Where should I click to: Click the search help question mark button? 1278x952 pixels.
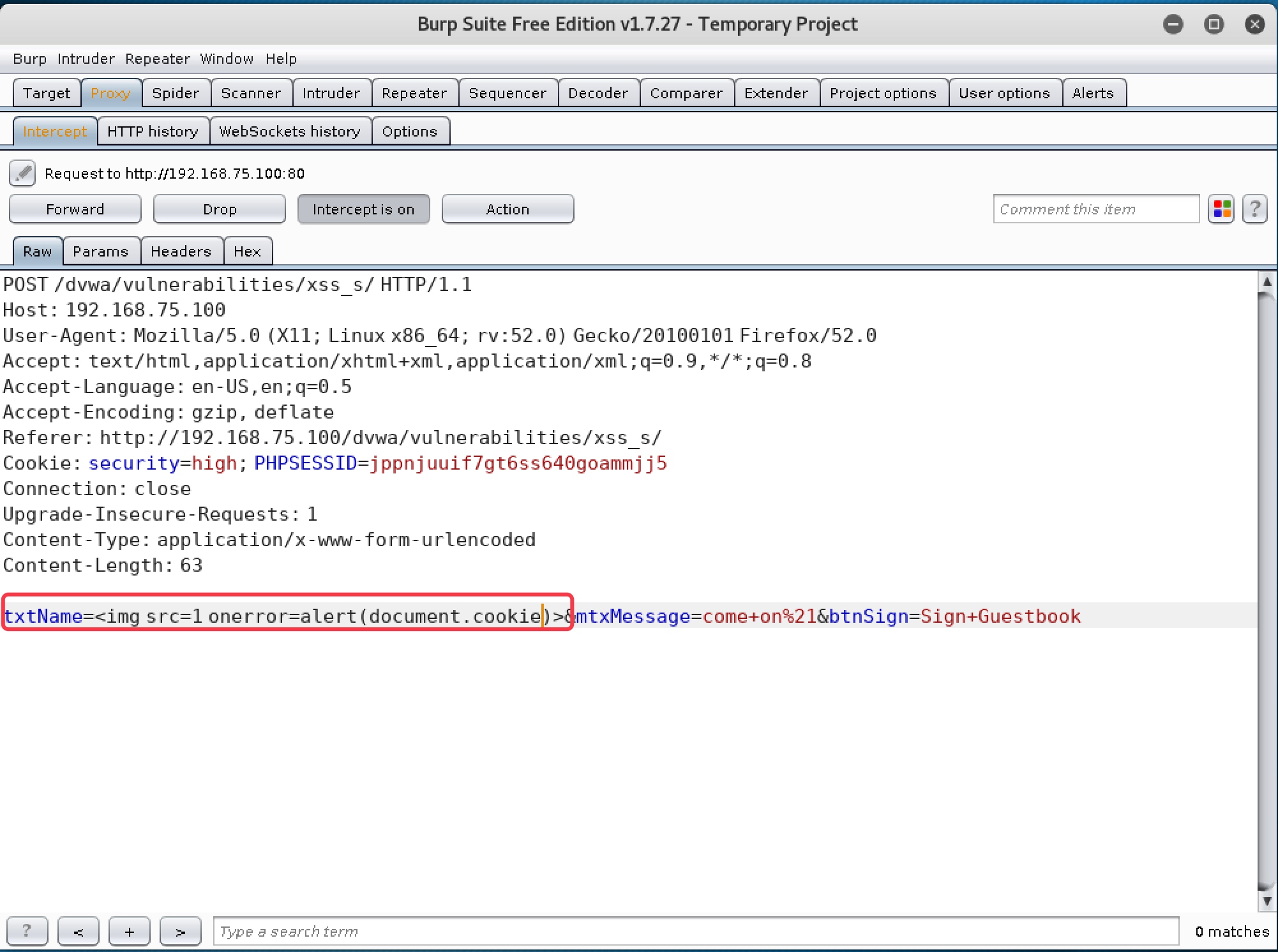point(27,931)
